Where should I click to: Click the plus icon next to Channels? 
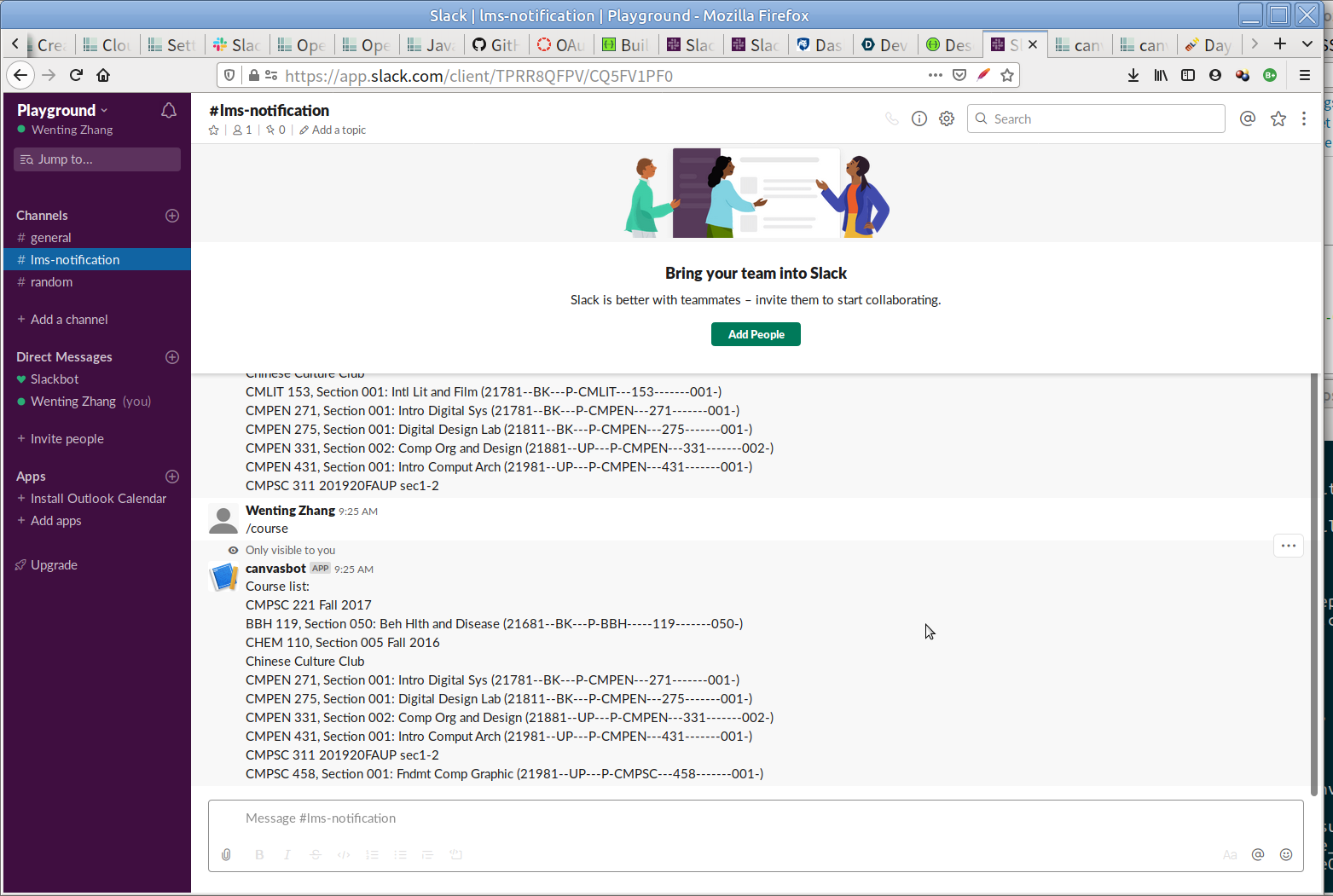[172, 216]
